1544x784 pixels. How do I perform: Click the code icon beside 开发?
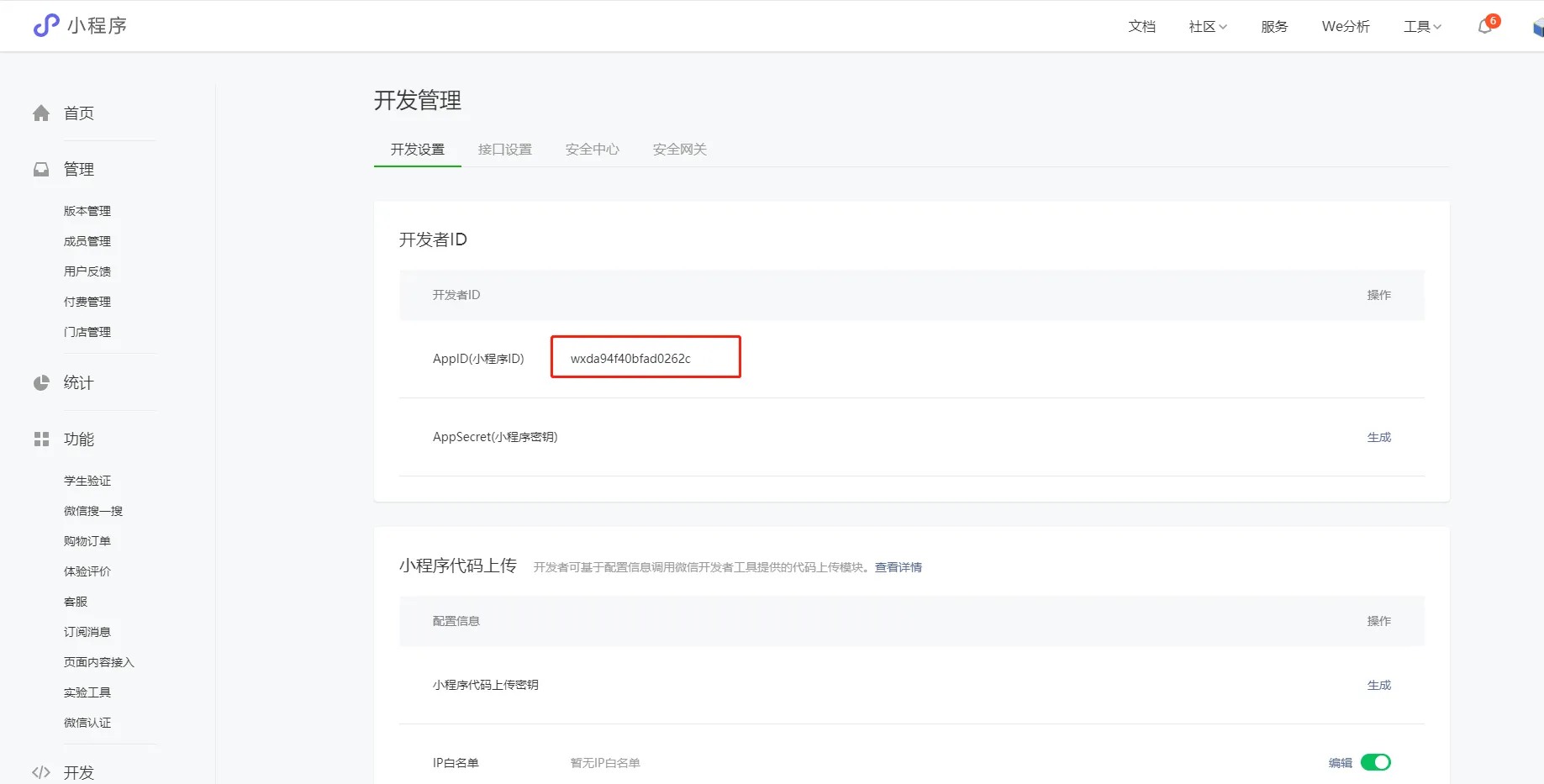point(41,772)
